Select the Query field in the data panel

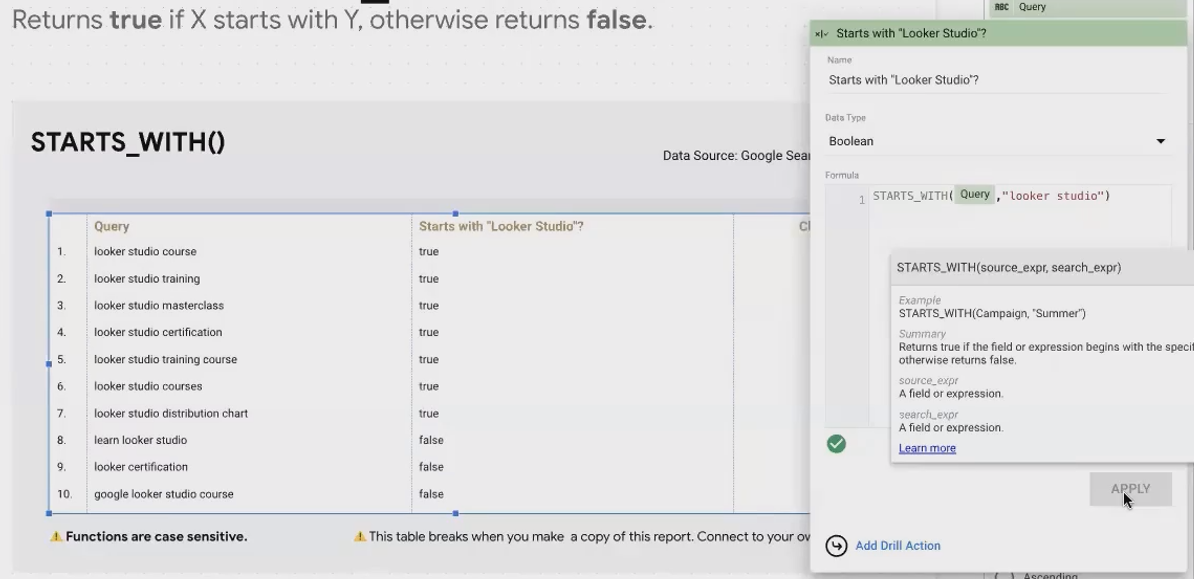(1089, 7)
